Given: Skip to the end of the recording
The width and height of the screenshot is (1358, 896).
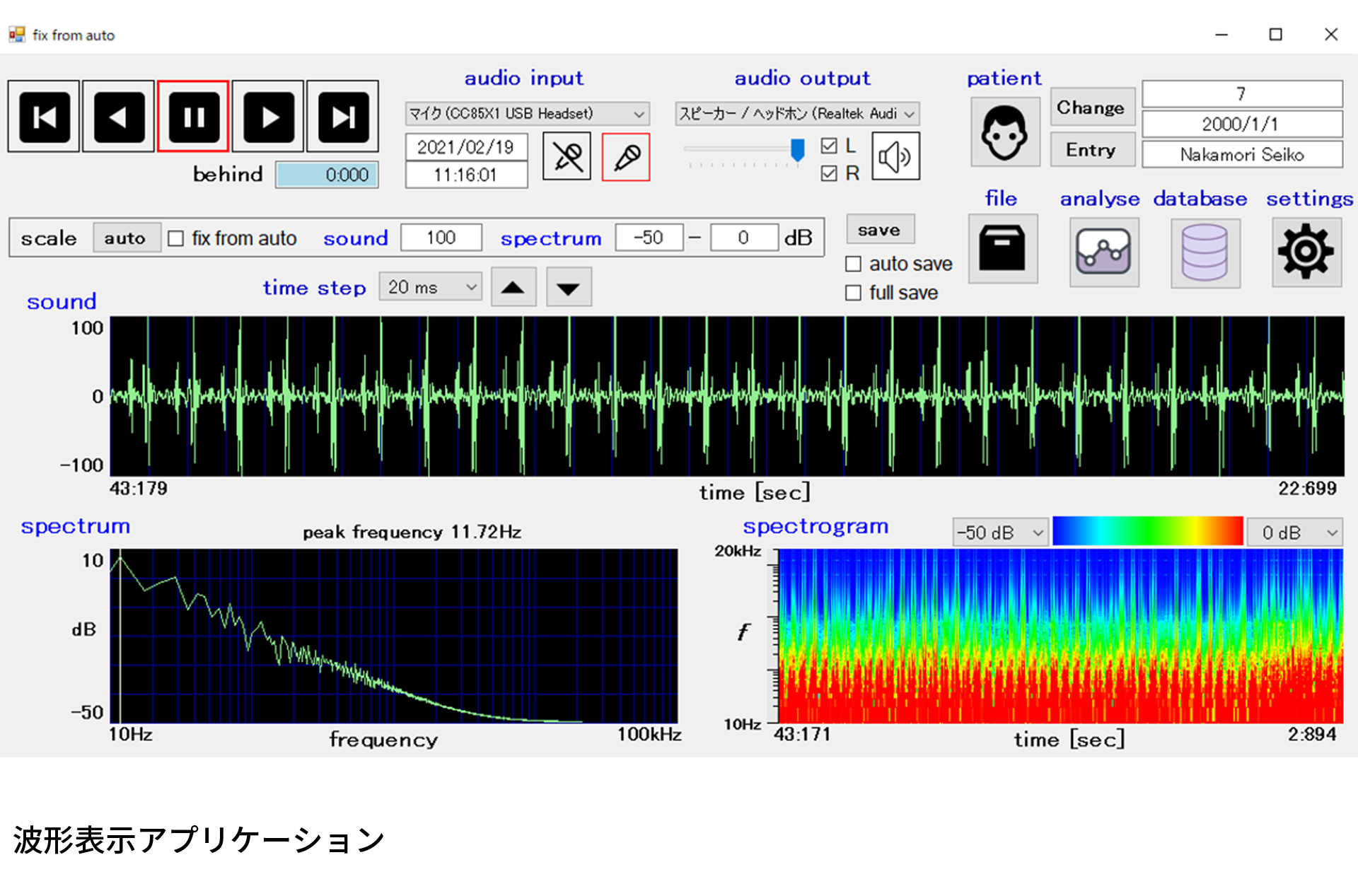Looking at the screenshot, I should pyautogui.click(x=342, y=117).
